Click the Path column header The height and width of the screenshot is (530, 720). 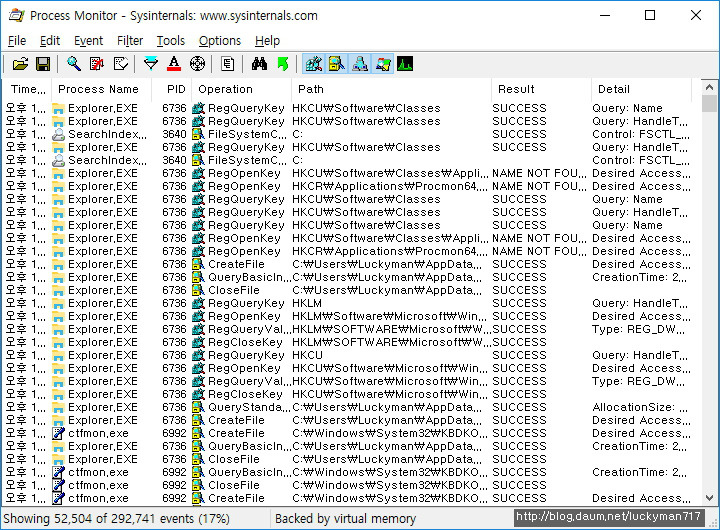391,89
